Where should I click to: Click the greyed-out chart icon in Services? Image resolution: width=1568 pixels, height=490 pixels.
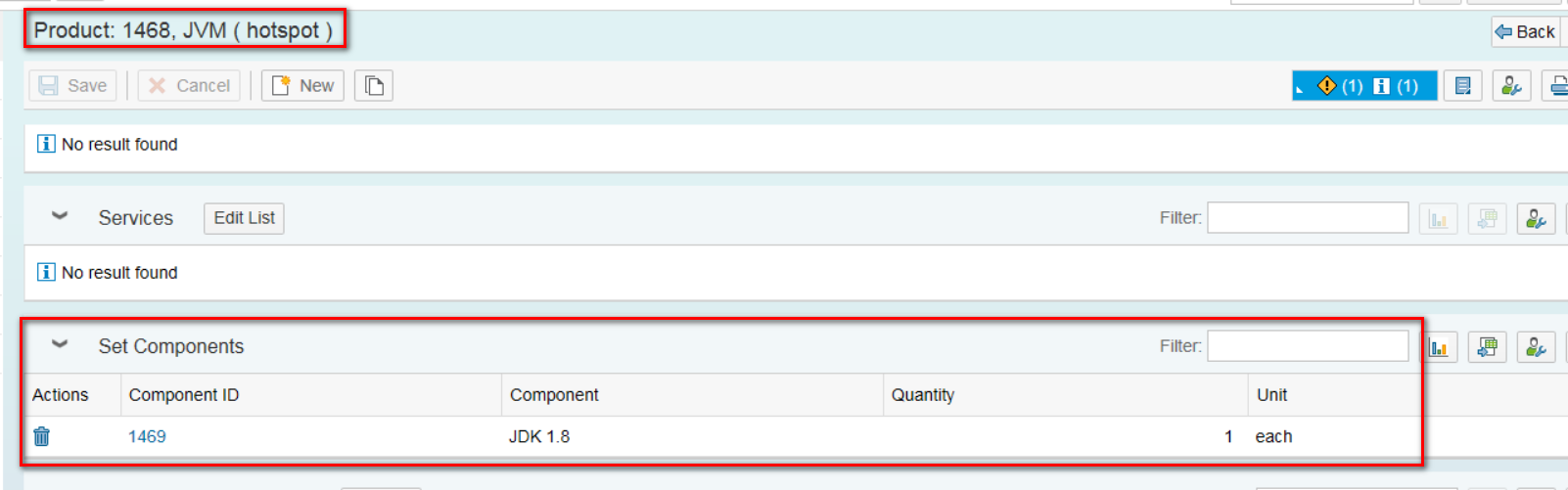(1438, 218)
